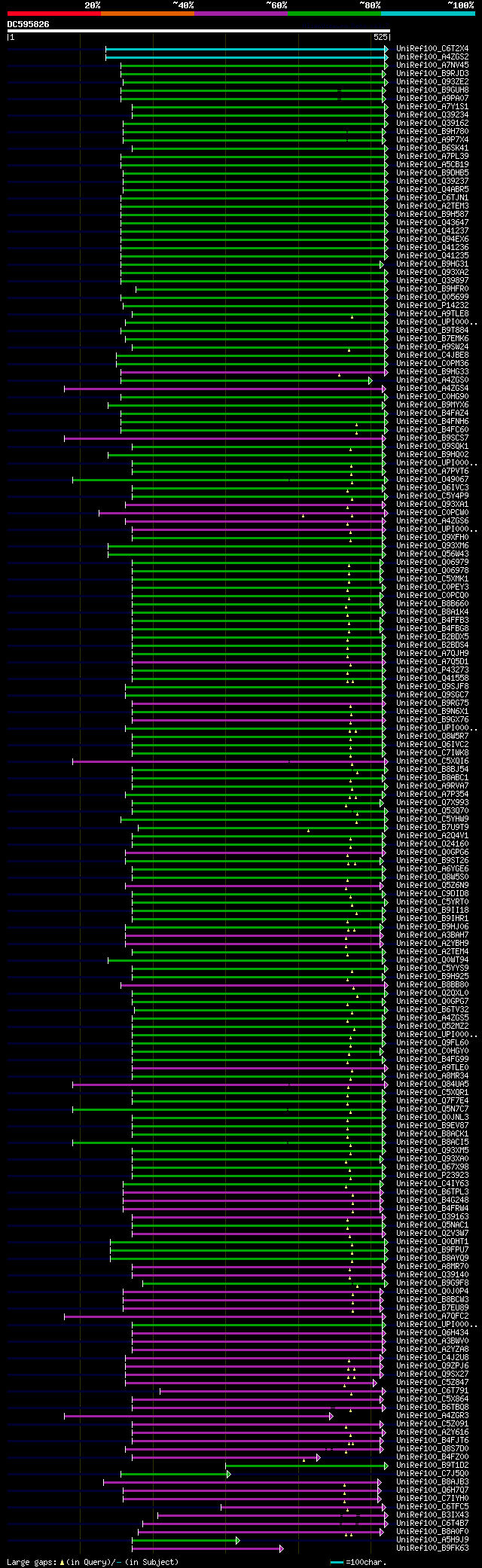Click the orange ~40% identity legend segment

coord(148,14)
